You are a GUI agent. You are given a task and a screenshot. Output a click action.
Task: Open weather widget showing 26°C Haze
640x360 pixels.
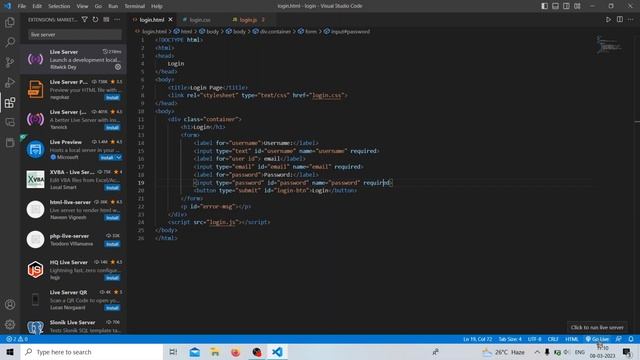(x=504, y=352)
